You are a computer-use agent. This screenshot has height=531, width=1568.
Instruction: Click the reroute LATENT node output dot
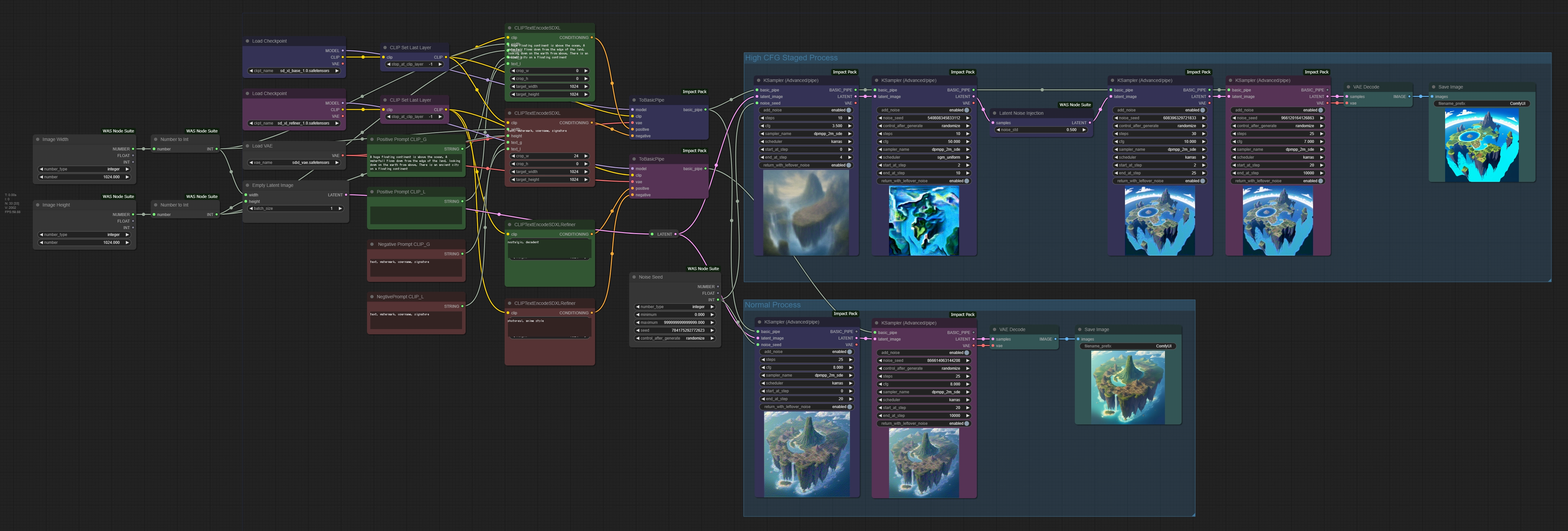(676, 234)
